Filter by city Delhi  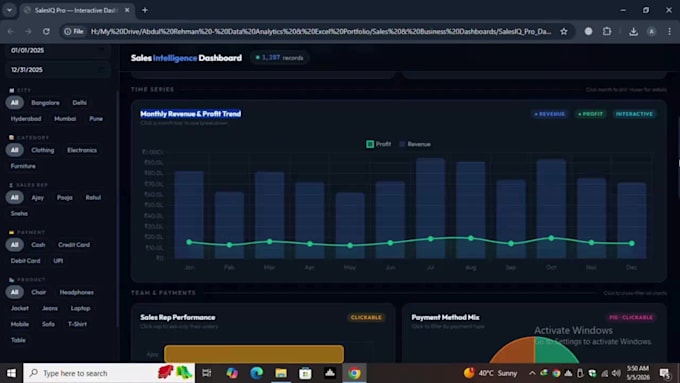(x=79, y=103)
